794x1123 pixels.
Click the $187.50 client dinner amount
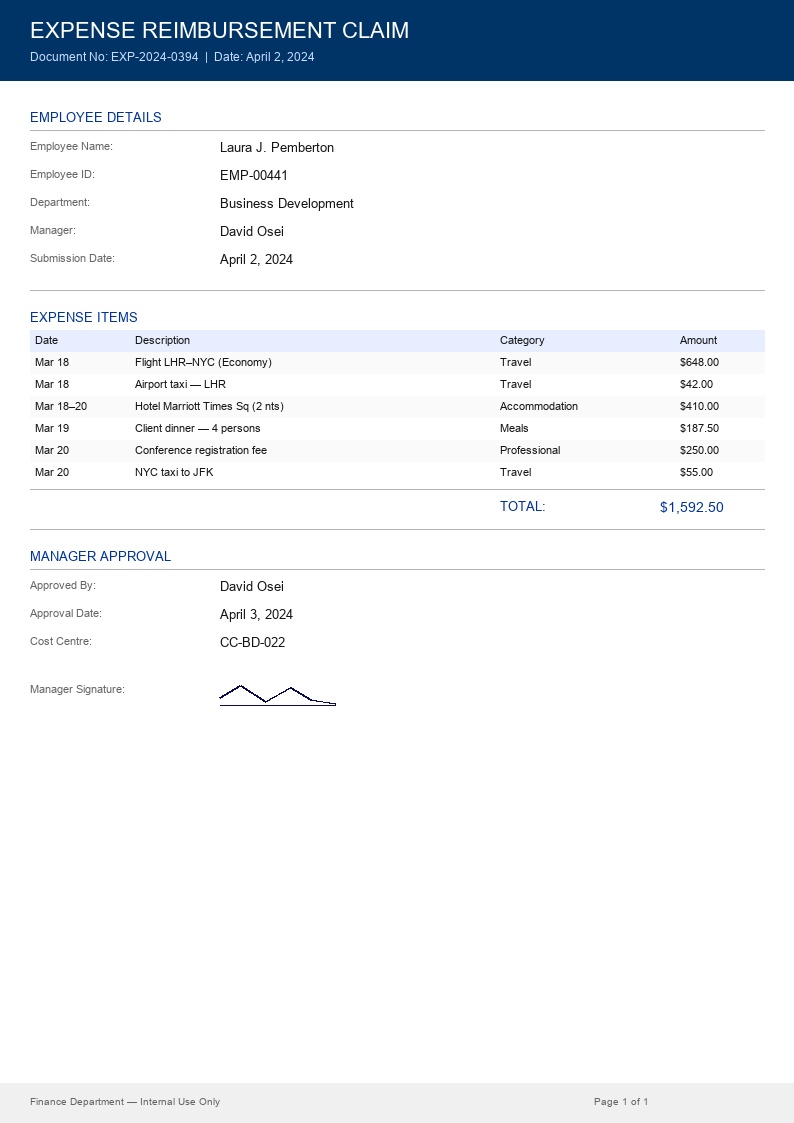699,428
